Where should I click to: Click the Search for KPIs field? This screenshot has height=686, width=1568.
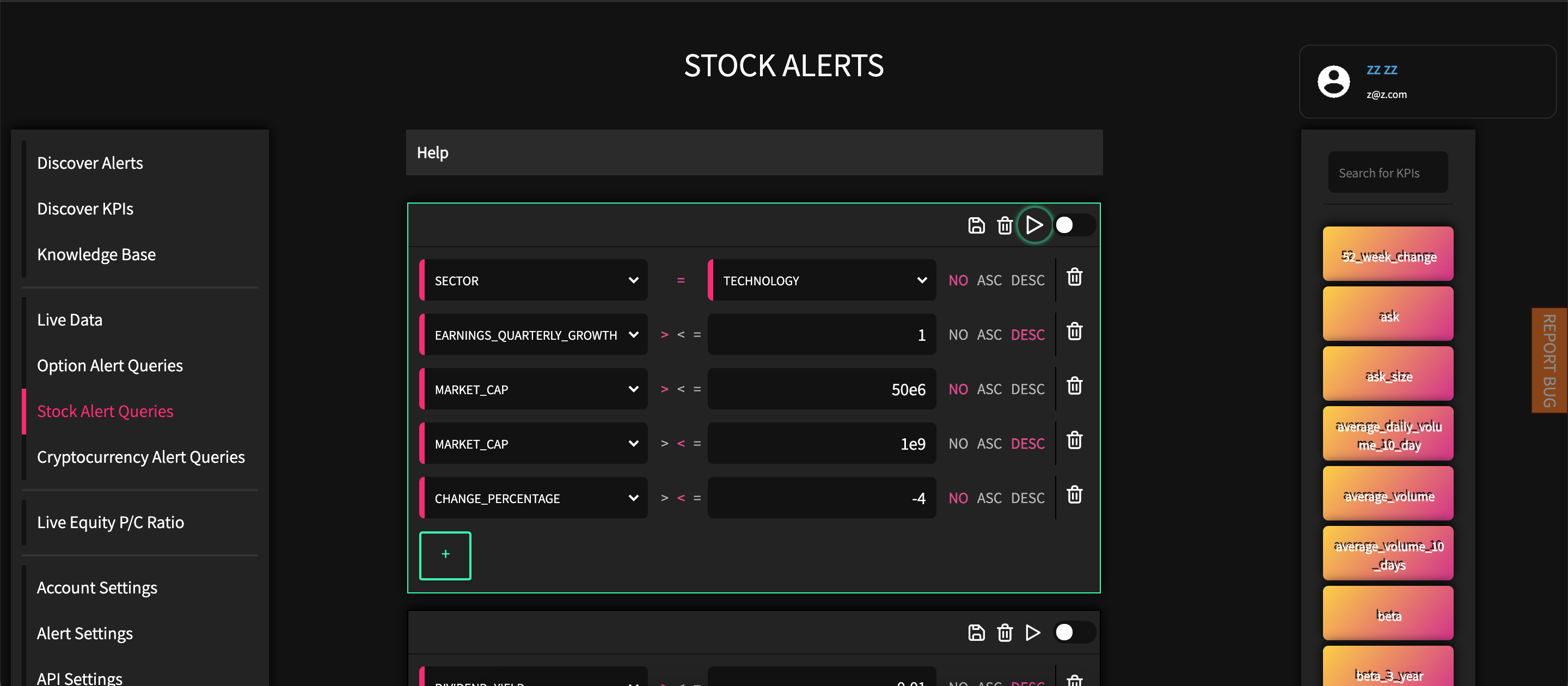1388,173
